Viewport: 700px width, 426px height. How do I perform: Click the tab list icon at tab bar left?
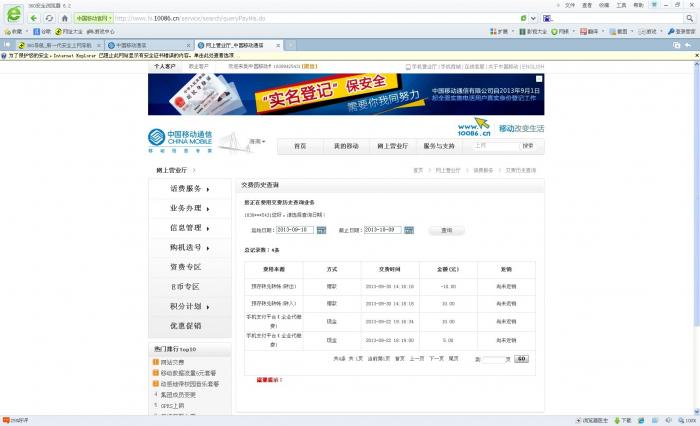8,45
